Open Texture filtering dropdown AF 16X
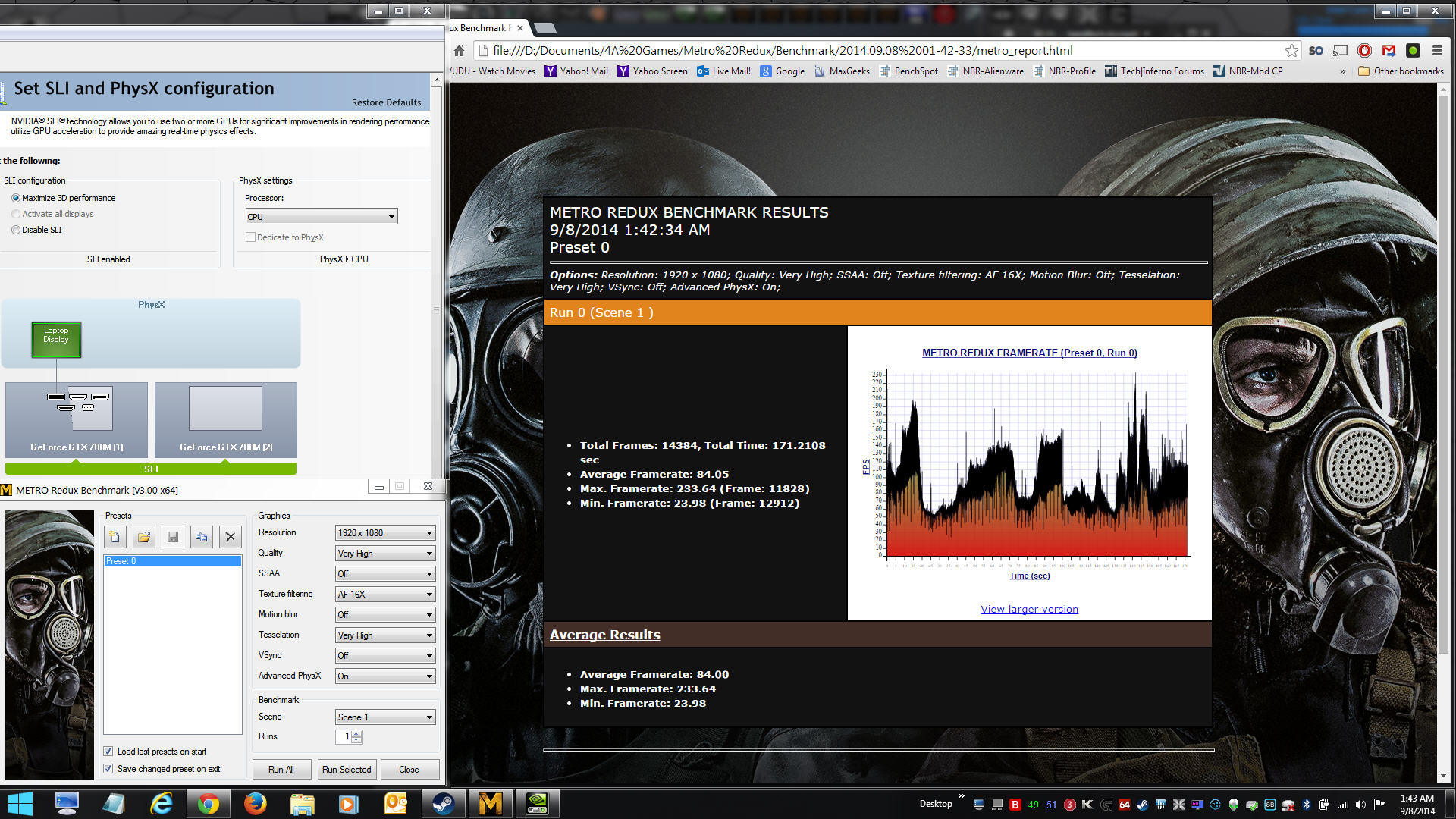The width and height of the screenshot is (1456, 819). pos(385,595)
